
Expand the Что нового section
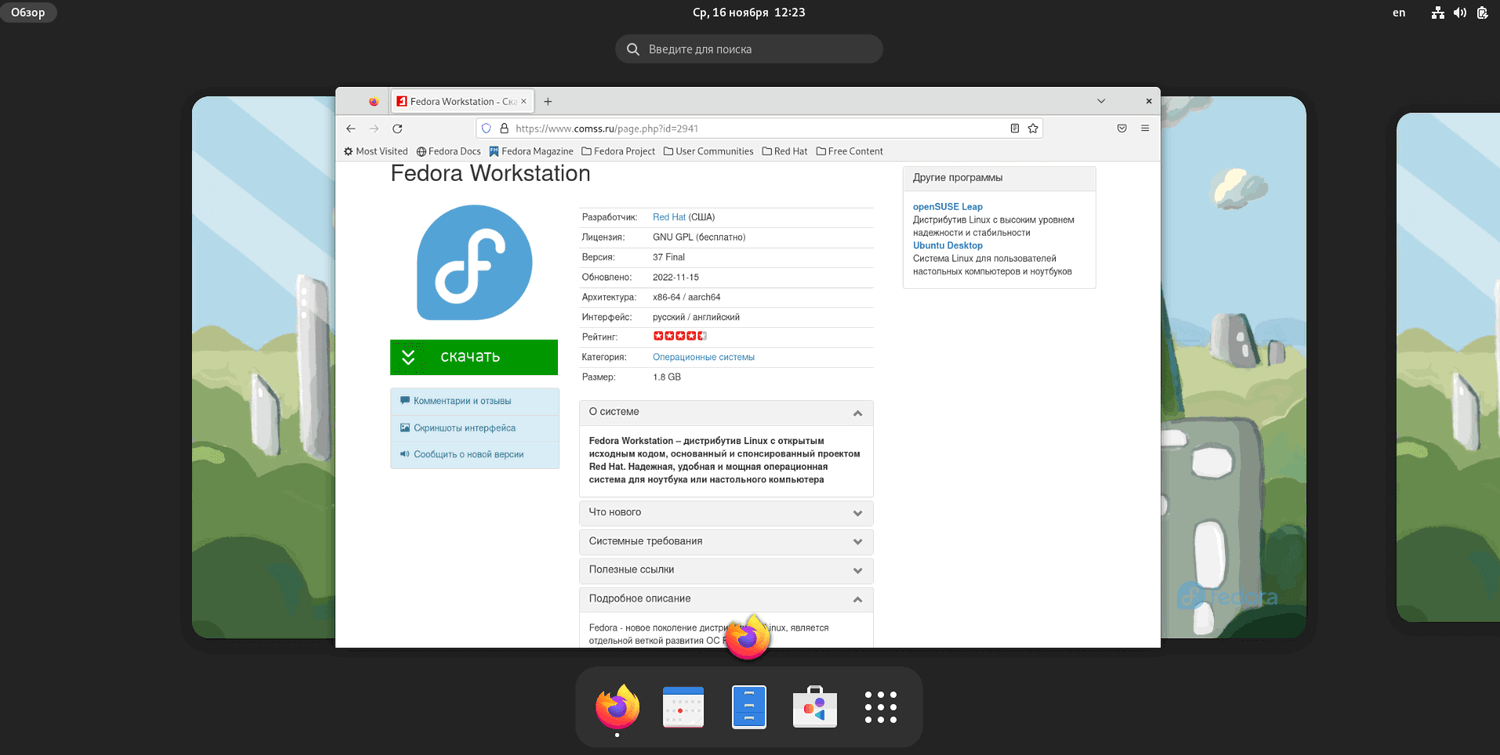(726, 513)
